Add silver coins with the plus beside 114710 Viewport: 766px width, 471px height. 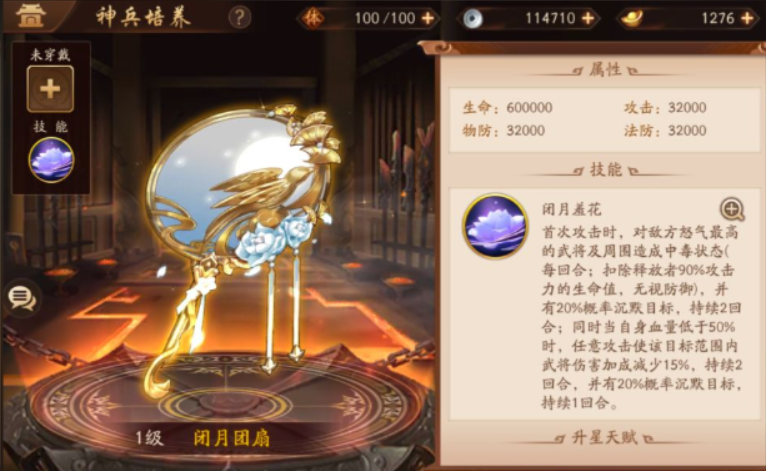click(x=588, y=18)
